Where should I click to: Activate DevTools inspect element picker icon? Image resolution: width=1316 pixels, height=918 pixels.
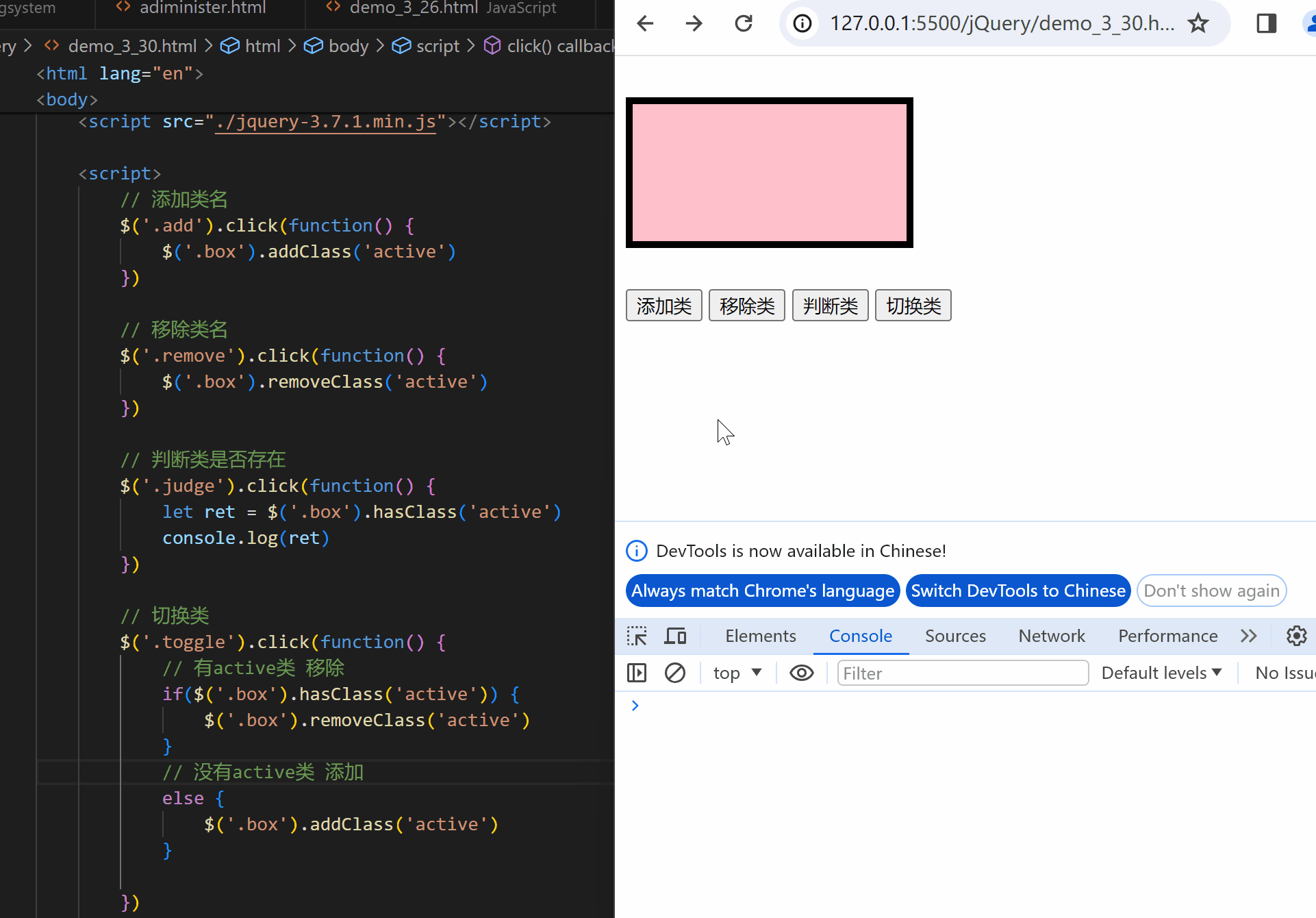[x=637, y=636]
